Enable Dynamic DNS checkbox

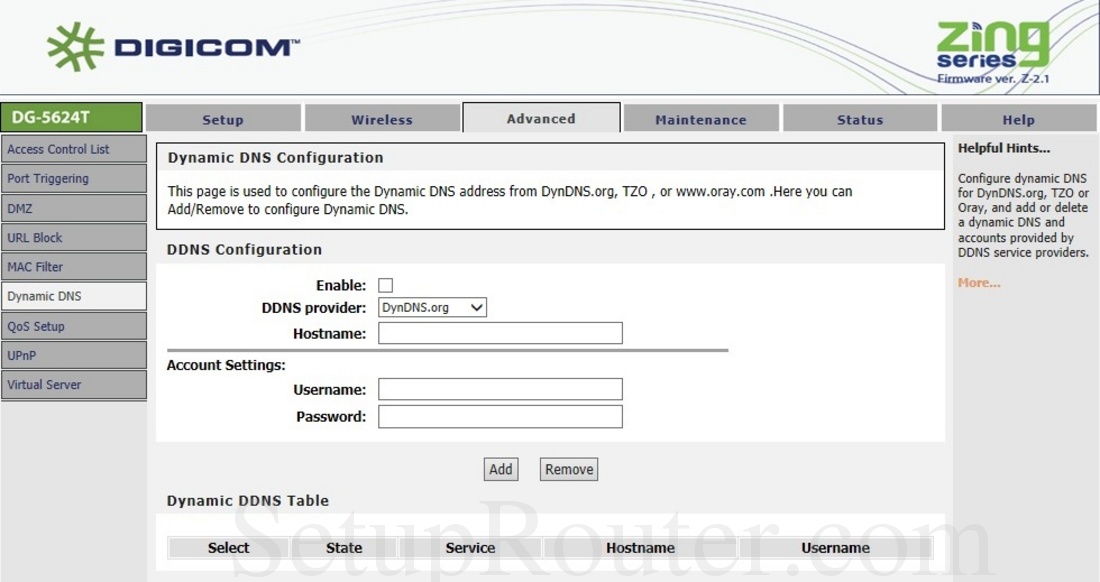pos(385,285)
